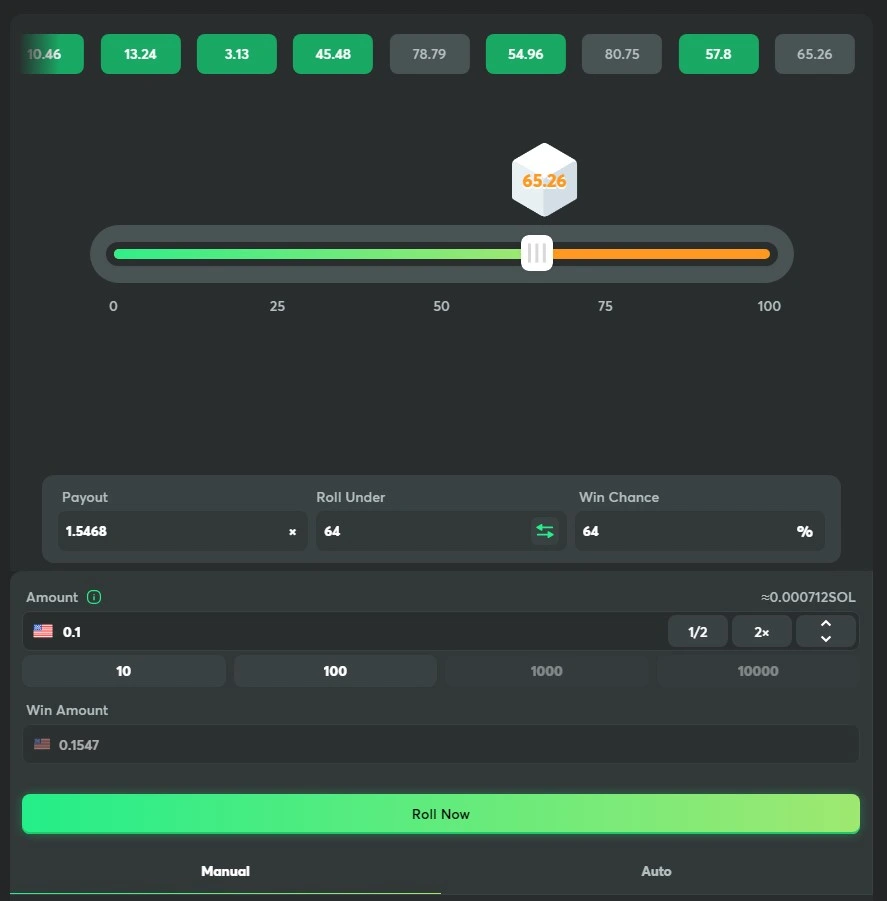Click the ≈0.000712SOL conversion text
The height and width of the screenshot is (901, 887).
pos(808,597)
